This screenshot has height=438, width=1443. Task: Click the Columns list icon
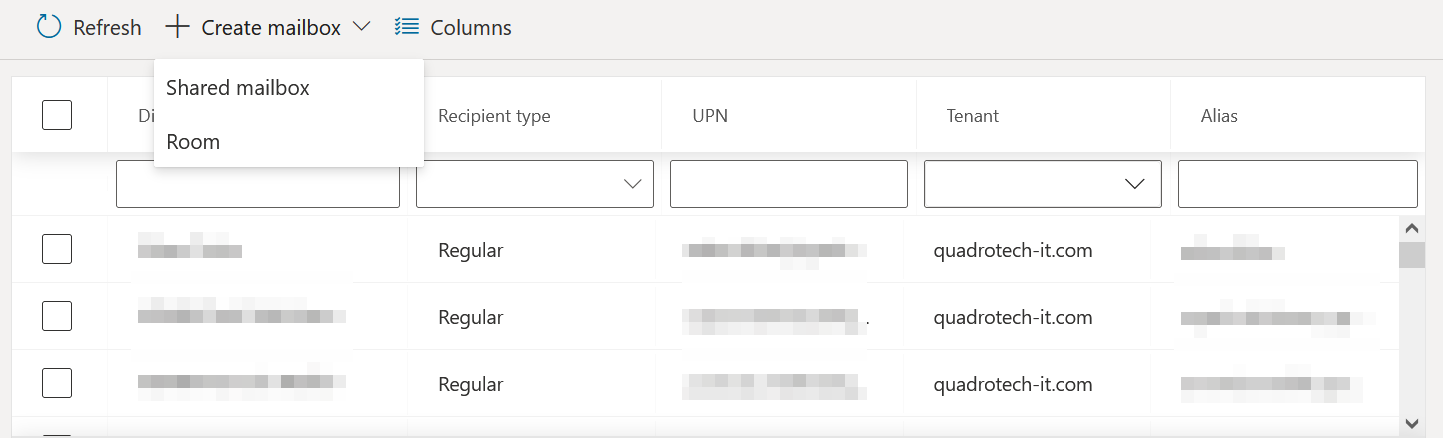[x=406, y=27]
